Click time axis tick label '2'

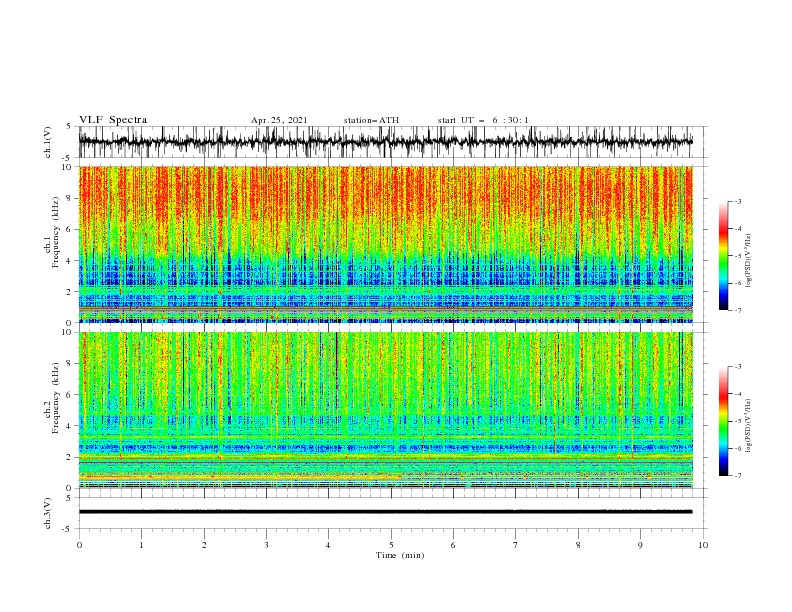click(x=204, y=545)
